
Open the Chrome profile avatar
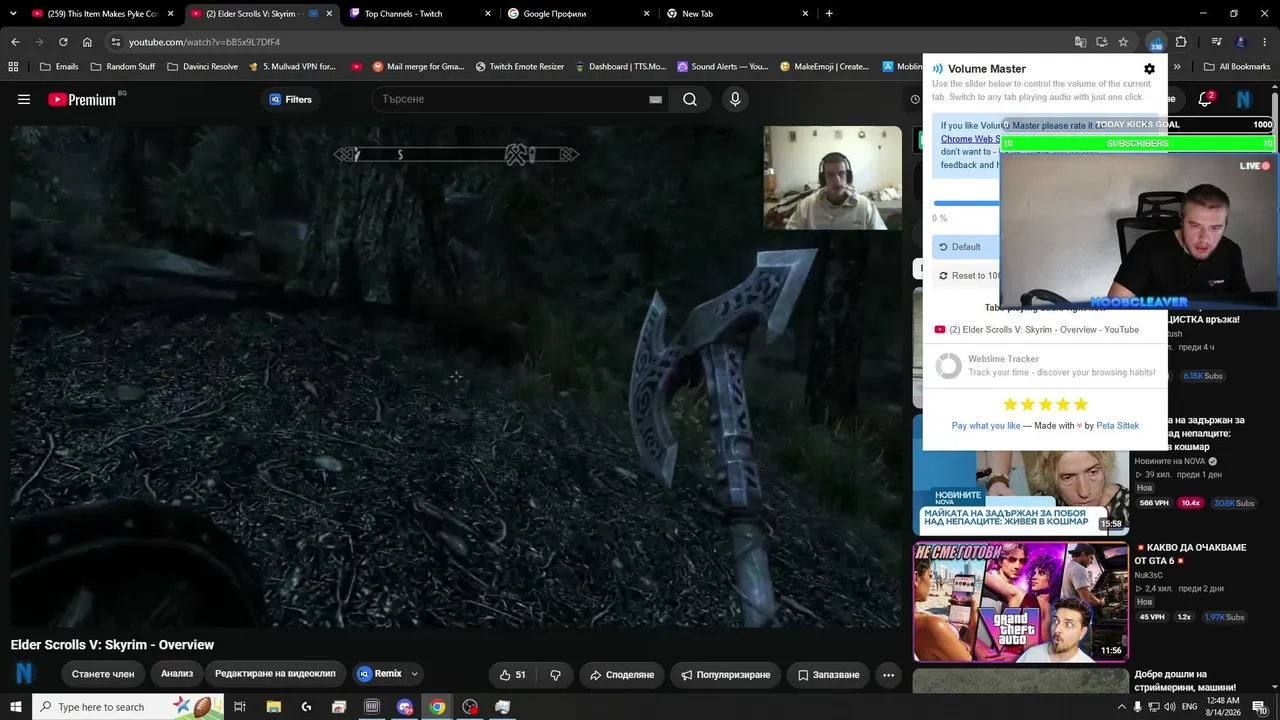click(1240, 42)
